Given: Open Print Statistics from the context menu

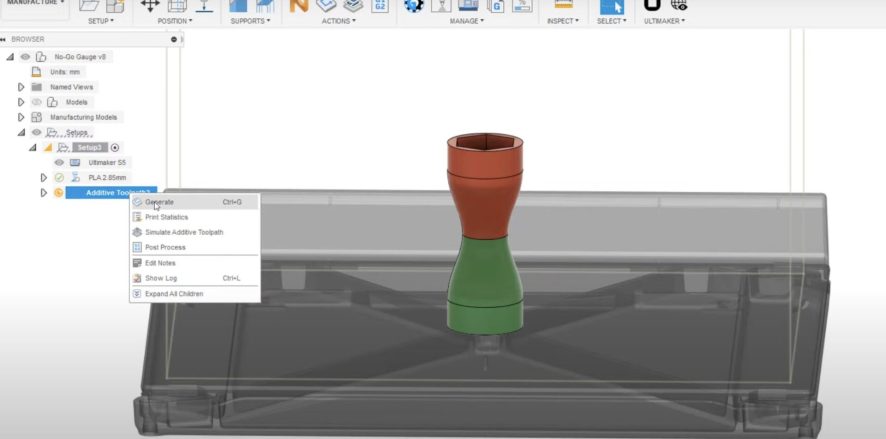Looking at the screenshot, I should (x=166, y=217).
